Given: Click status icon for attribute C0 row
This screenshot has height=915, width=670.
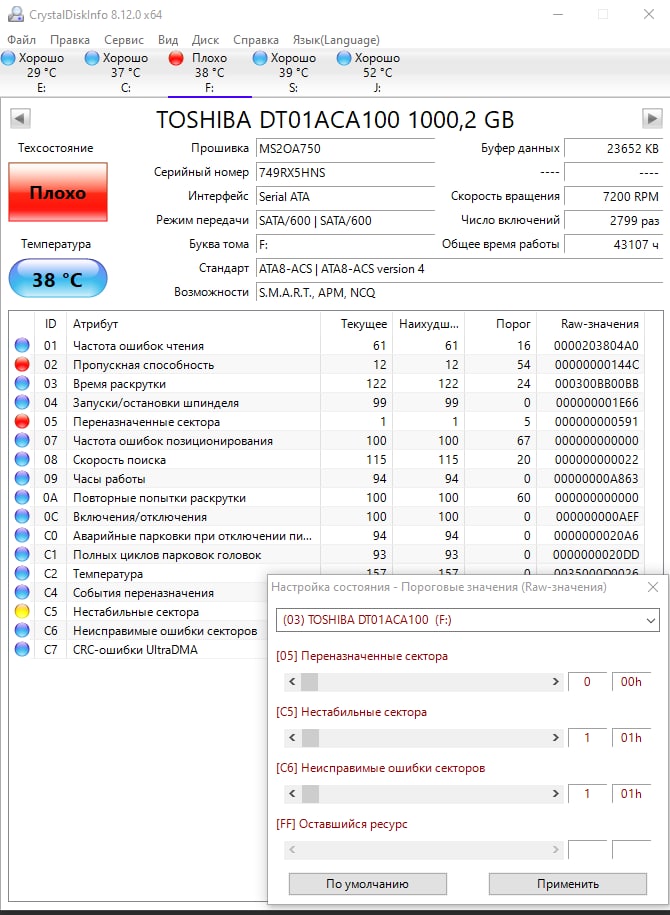Looking at the screenshot, I should point(22,536).
